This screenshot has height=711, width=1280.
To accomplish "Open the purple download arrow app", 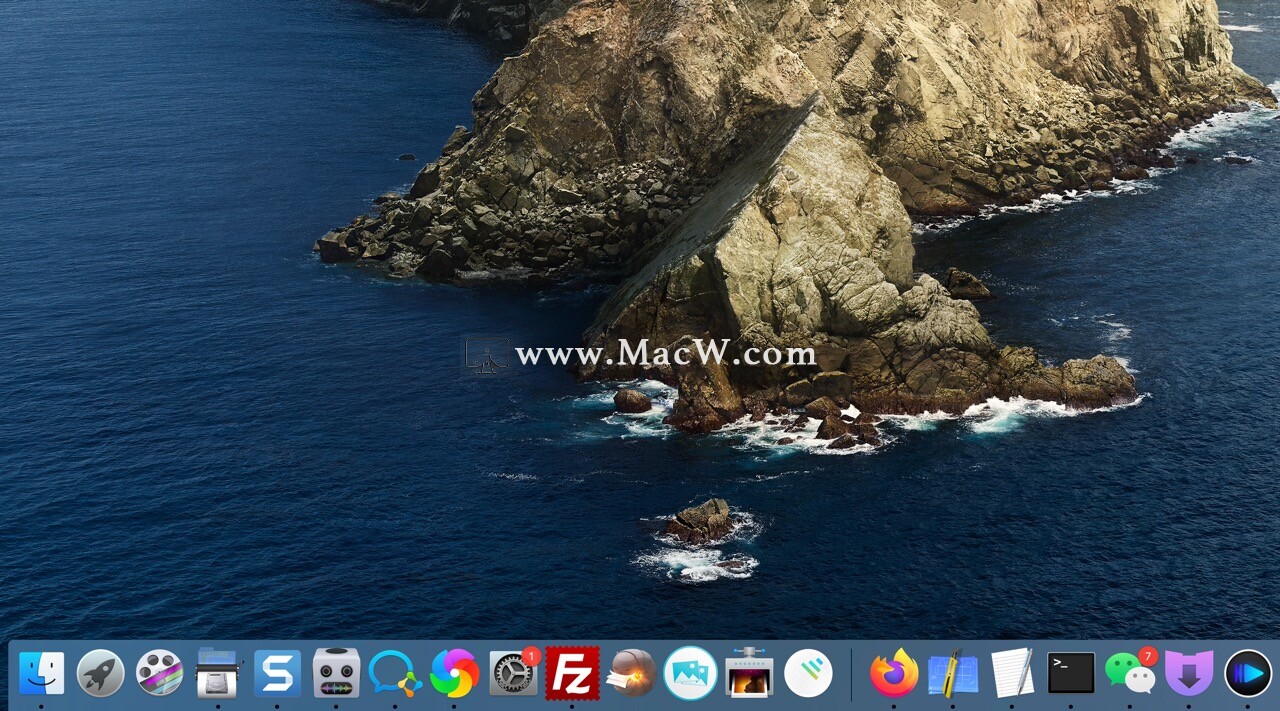I will click(1189, 673).
